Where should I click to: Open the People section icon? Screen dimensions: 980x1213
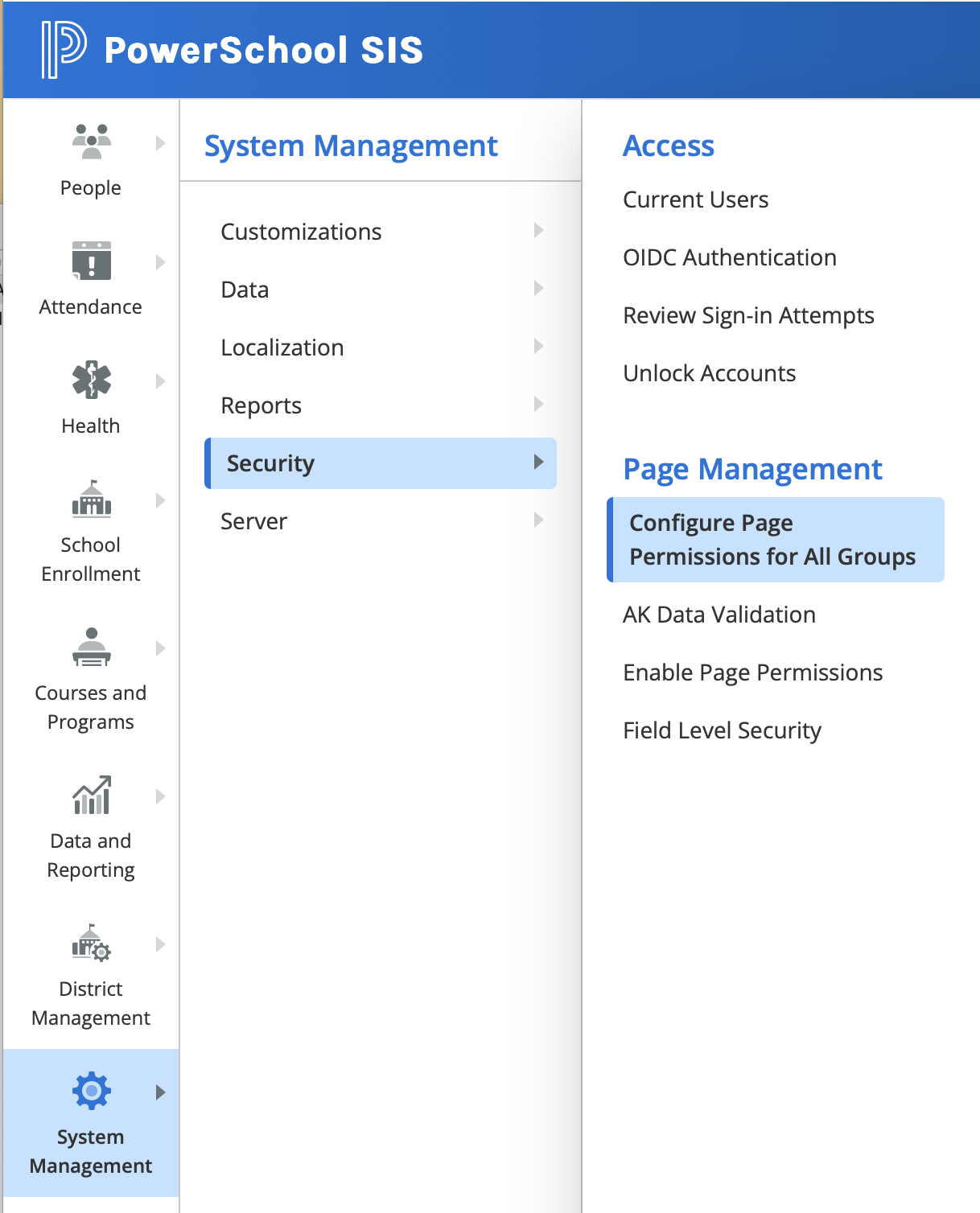(x=92, y=141)
